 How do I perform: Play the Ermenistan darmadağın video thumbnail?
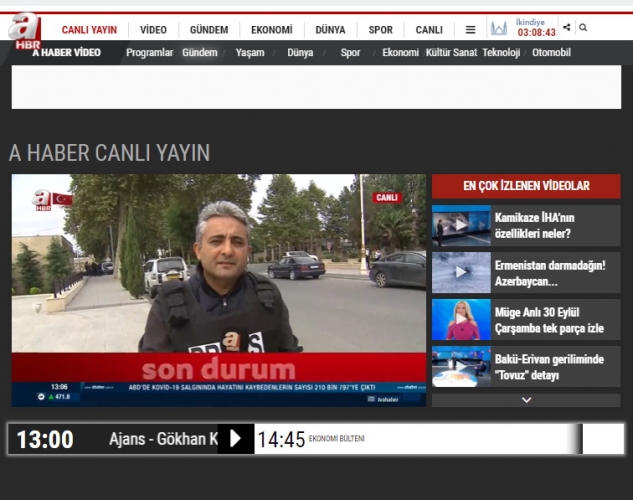pos(461,272)
